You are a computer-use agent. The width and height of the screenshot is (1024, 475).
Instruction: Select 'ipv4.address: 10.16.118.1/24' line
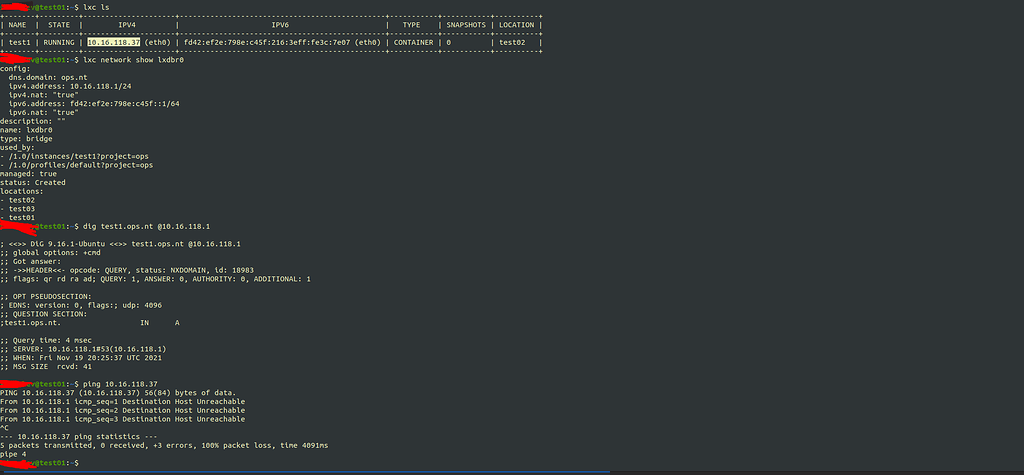tap(72, 86)
